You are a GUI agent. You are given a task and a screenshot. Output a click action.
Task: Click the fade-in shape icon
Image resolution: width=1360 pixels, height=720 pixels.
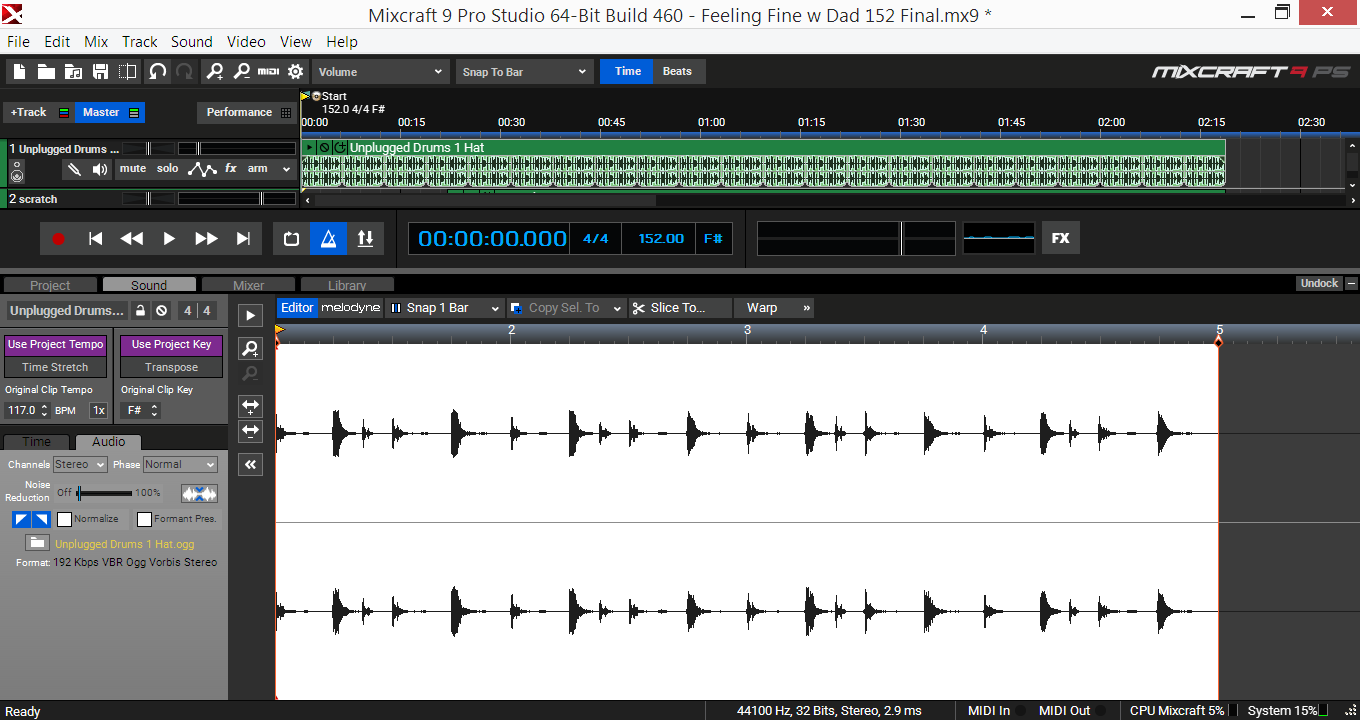pyautogui.click(x=21, y=519)
